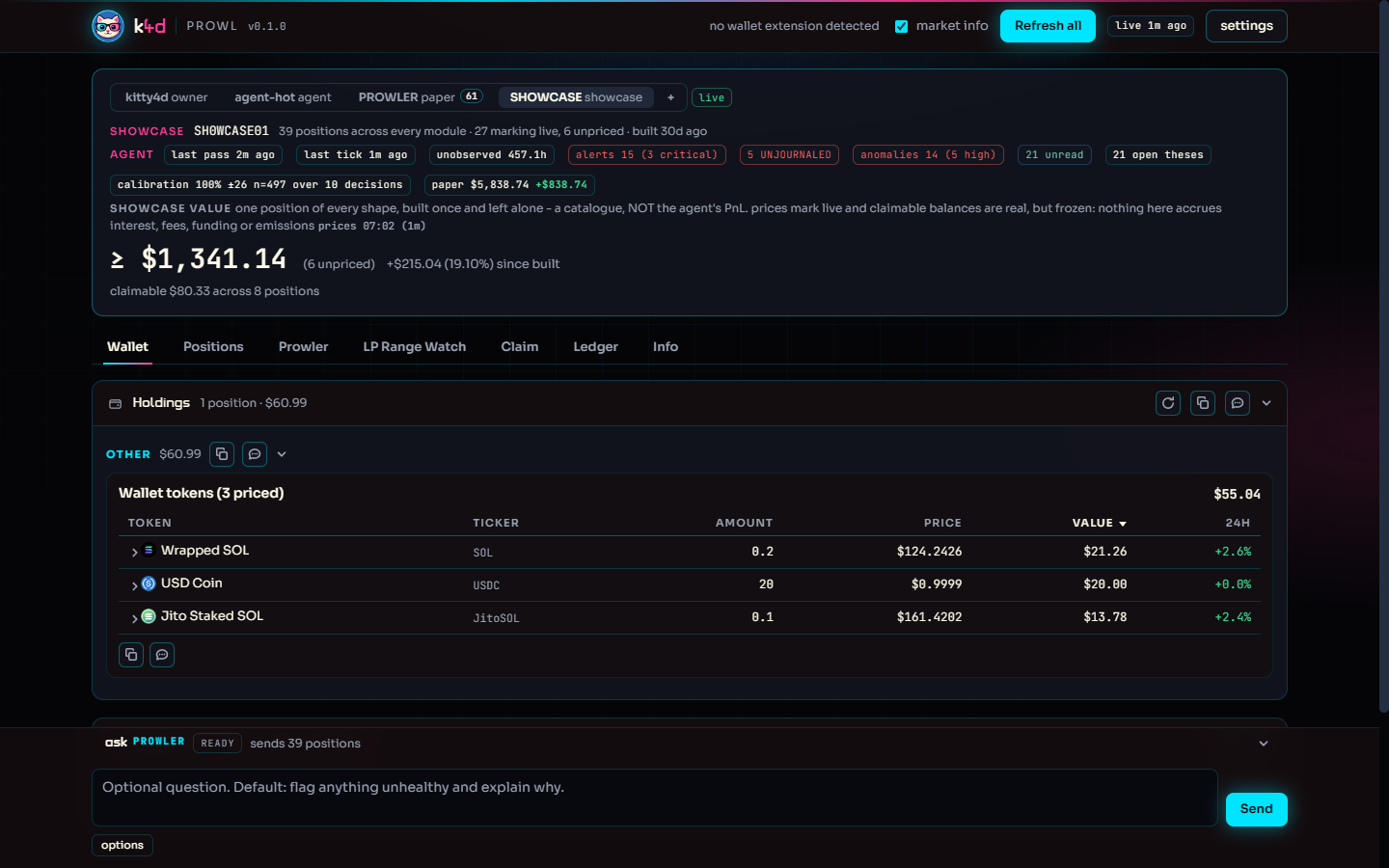Click the 24H column header
This screenshot has height=868, width=1389.
point(1238,523)
